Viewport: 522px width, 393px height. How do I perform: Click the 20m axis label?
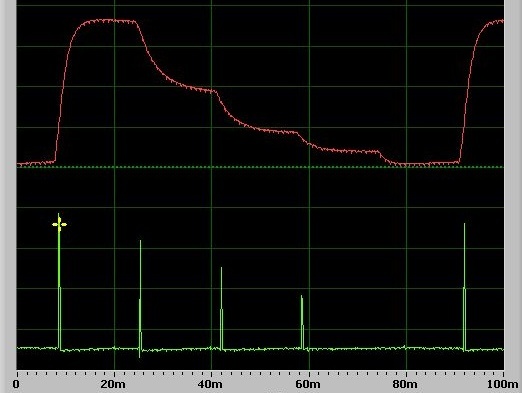click(x=113, y=384)
